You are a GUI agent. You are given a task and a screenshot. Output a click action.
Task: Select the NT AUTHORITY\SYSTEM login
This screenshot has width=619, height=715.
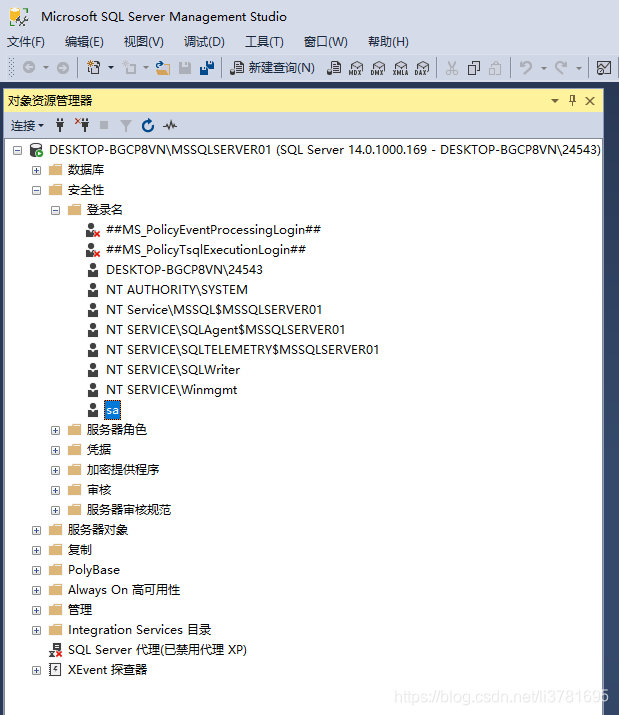tap(177, 290)
